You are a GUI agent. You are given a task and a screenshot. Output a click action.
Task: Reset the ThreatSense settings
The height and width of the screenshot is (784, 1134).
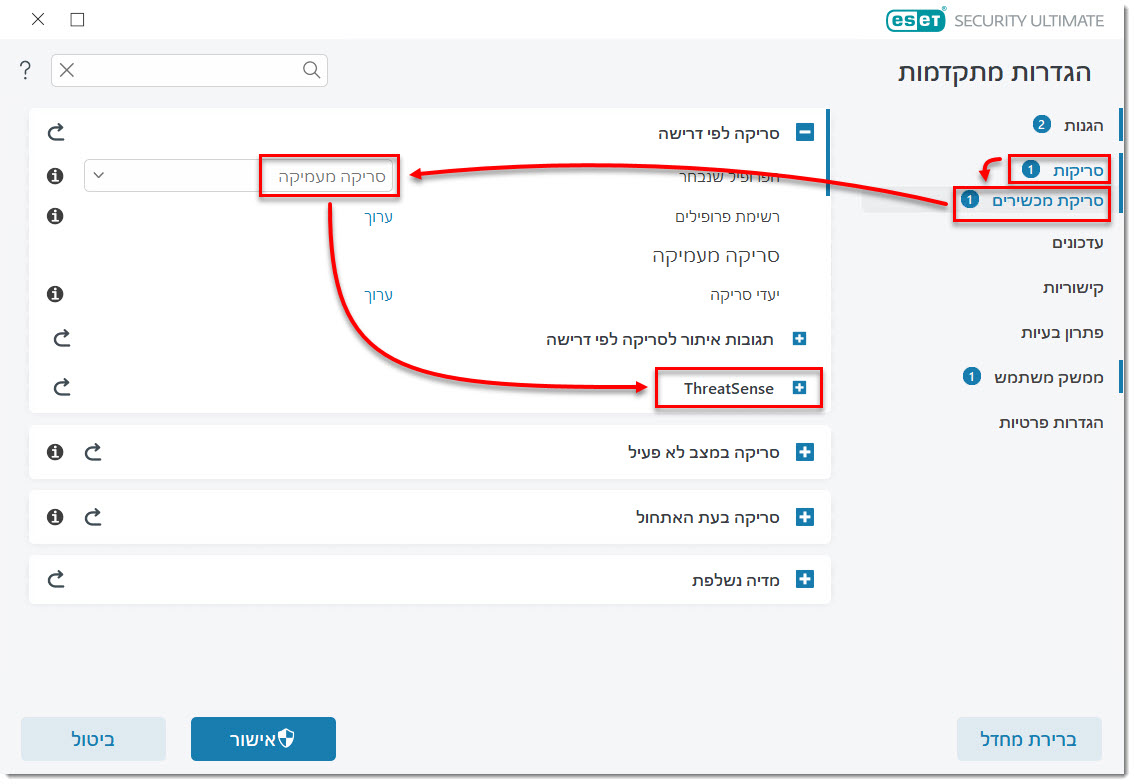(61, 387)
